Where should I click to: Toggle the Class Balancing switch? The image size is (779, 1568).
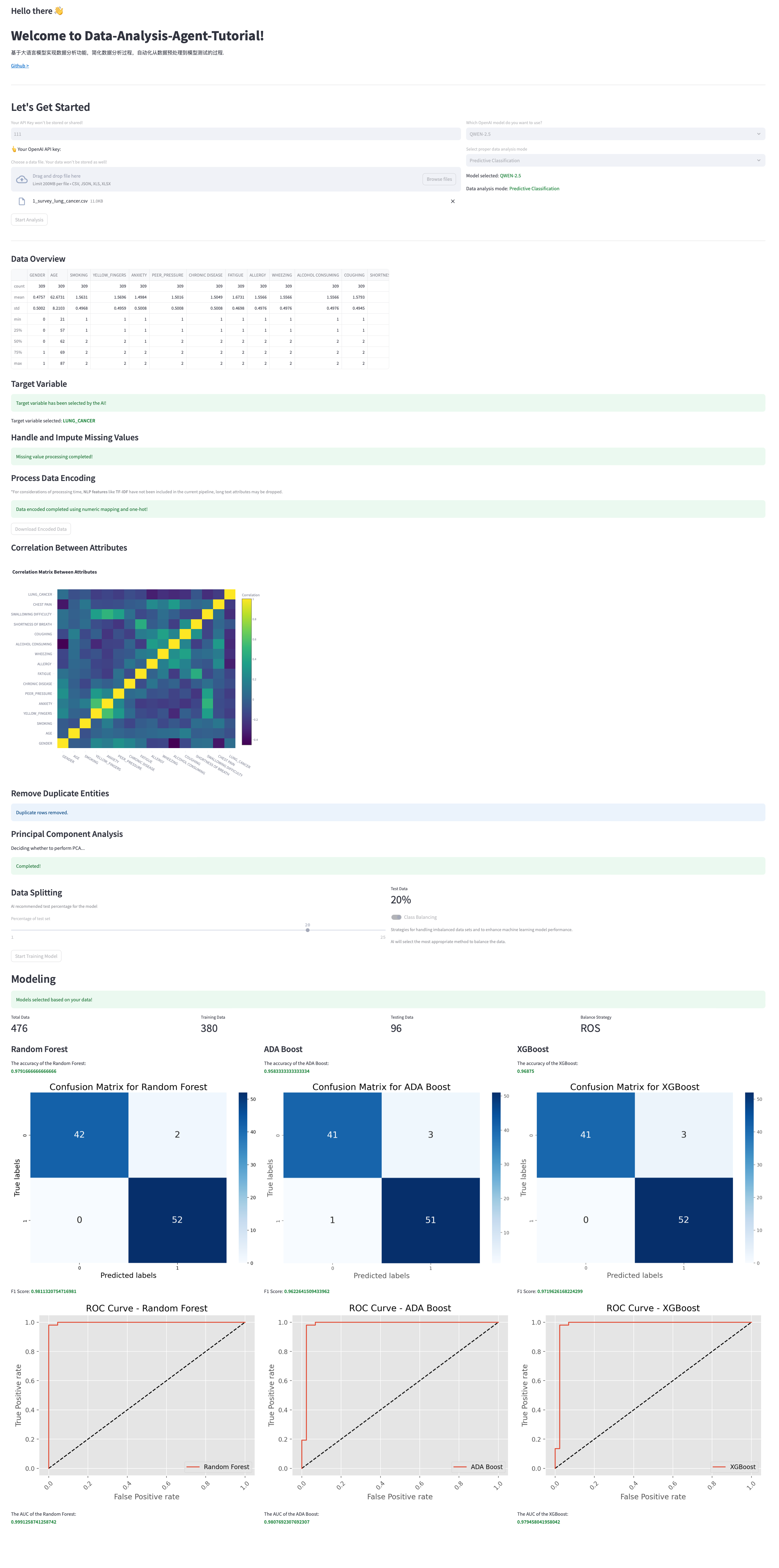(396, 917)
